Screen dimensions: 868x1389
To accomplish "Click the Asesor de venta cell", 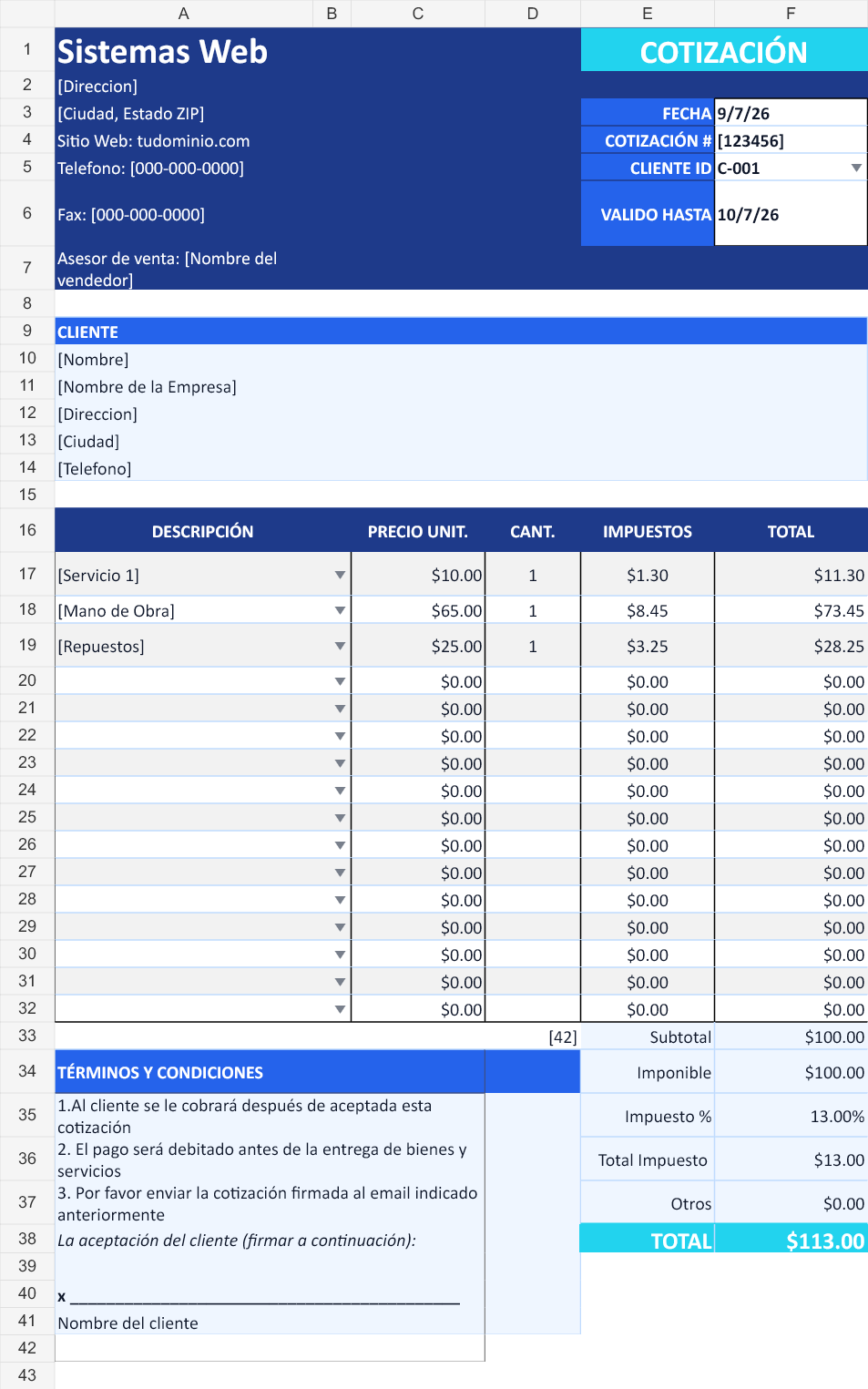I will (x=184, y=269).
